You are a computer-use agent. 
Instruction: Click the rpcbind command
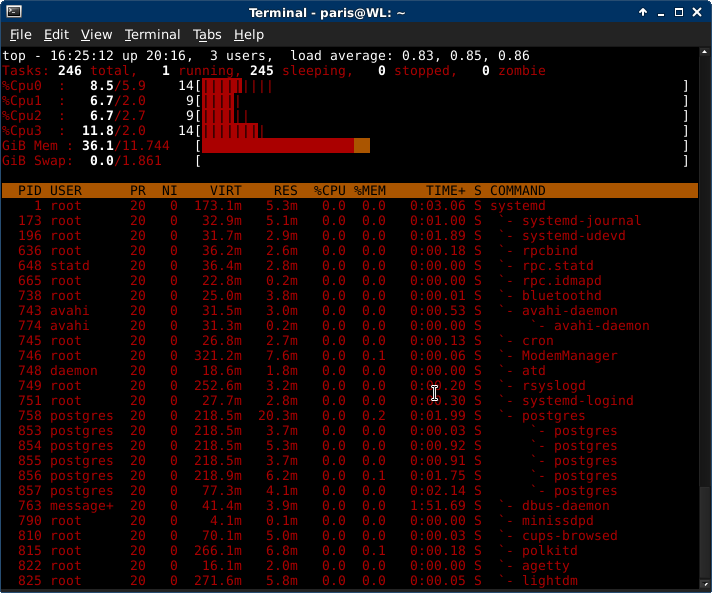click(549, 251)
